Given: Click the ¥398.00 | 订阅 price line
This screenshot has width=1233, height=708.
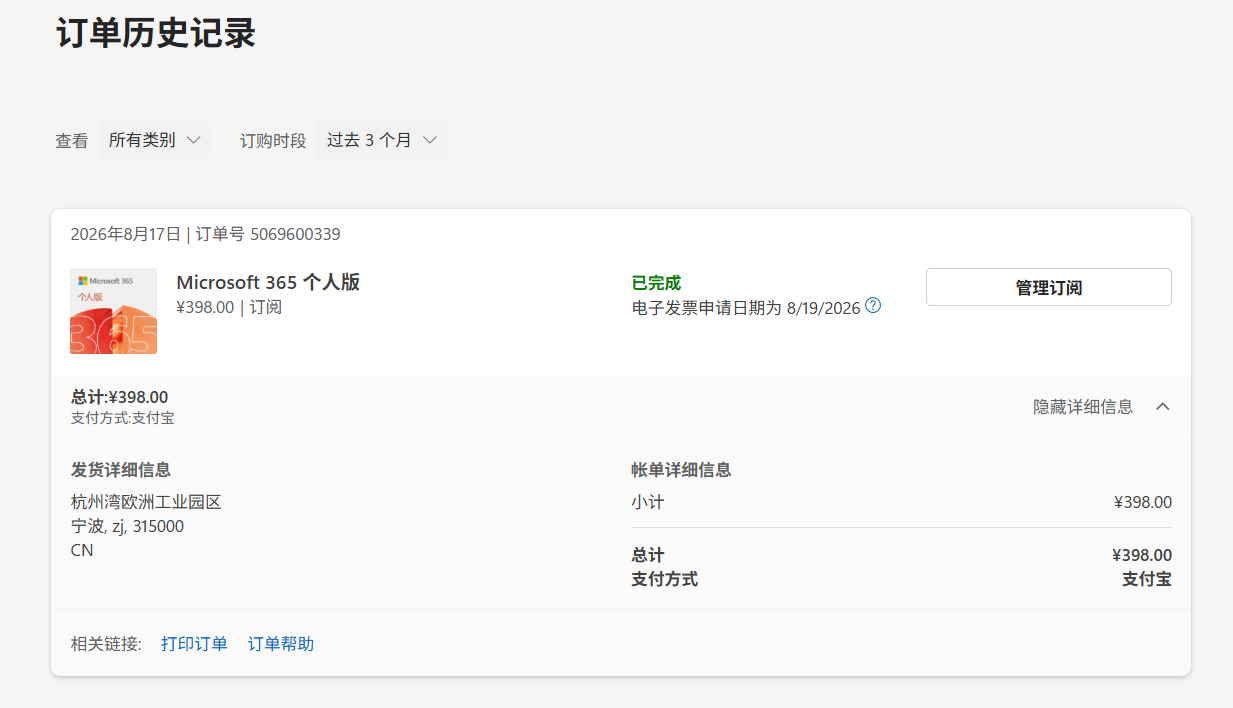Looking at the screenshot, I should click(229, 307).
